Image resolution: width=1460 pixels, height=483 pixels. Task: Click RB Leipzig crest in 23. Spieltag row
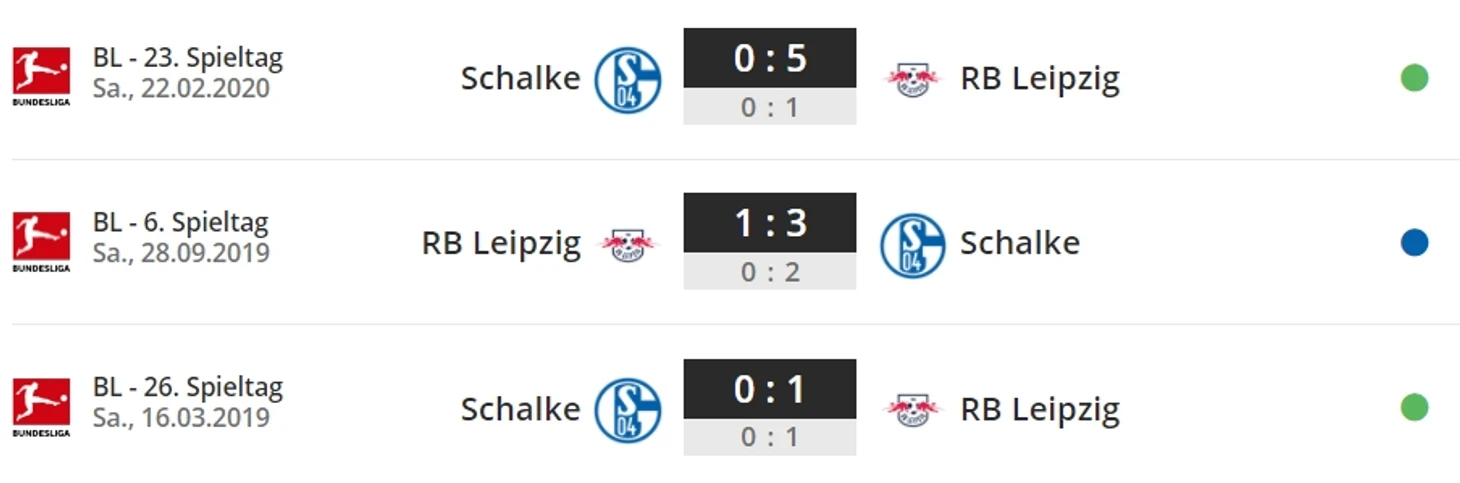point(912,79)
